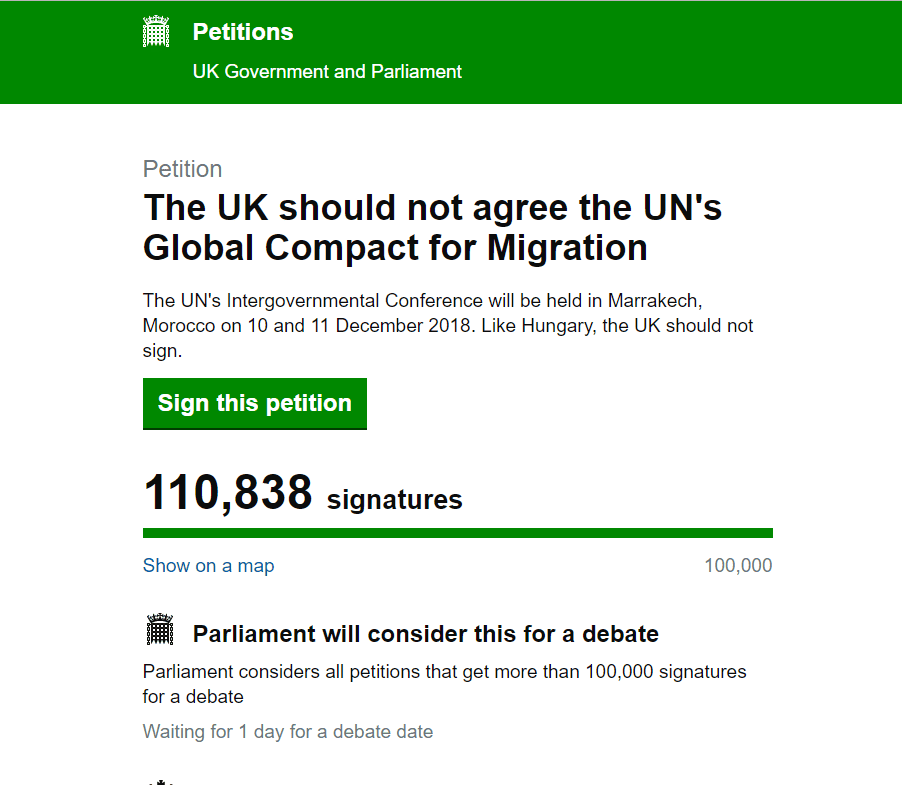Click the portcullis logo in the green header

tap(156, 31)
